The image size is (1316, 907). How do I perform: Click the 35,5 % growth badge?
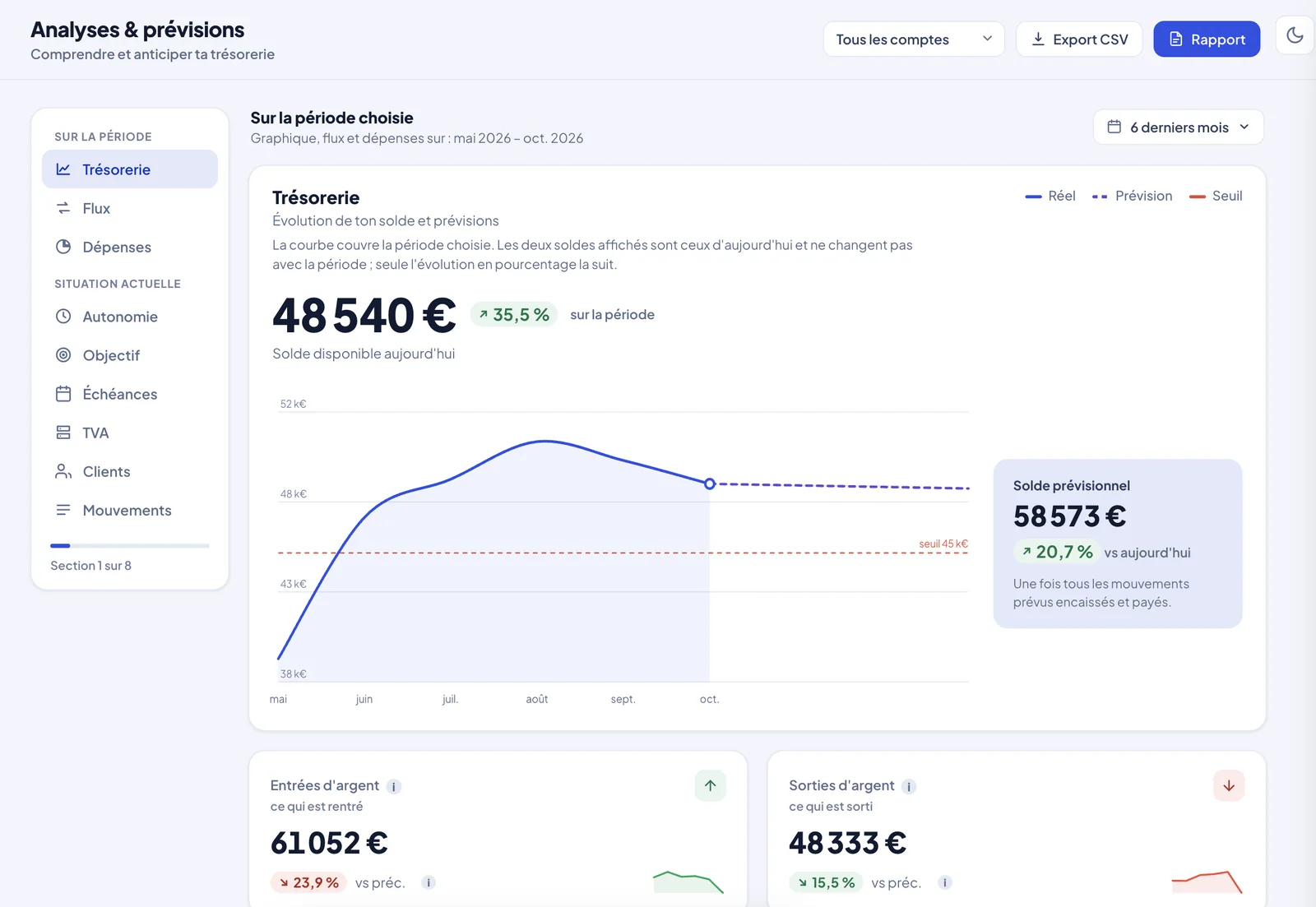pyautogui.click(x=514, y=314)
